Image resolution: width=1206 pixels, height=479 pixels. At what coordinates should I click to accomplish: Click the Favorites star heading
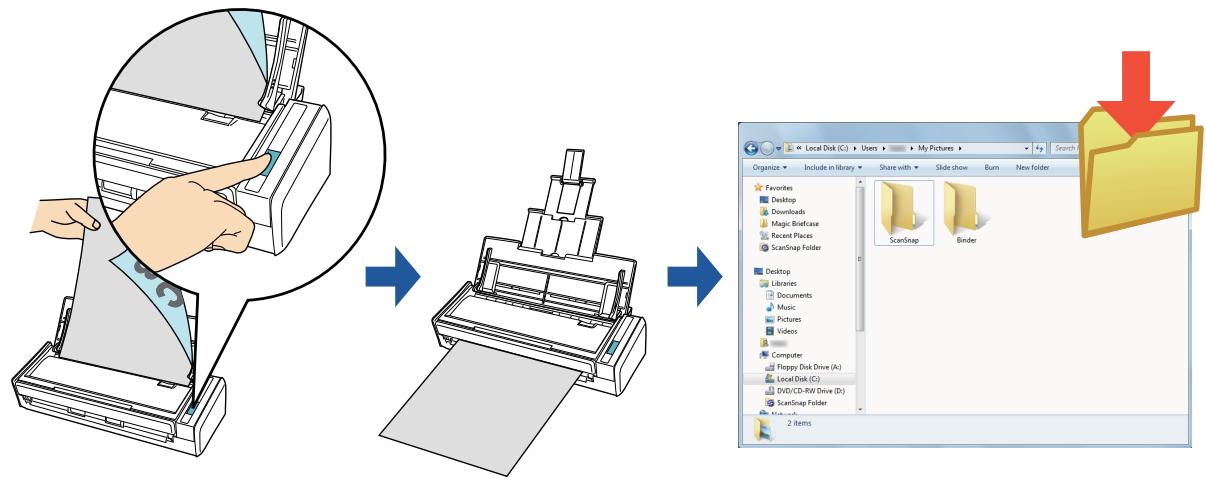[775, 187]
